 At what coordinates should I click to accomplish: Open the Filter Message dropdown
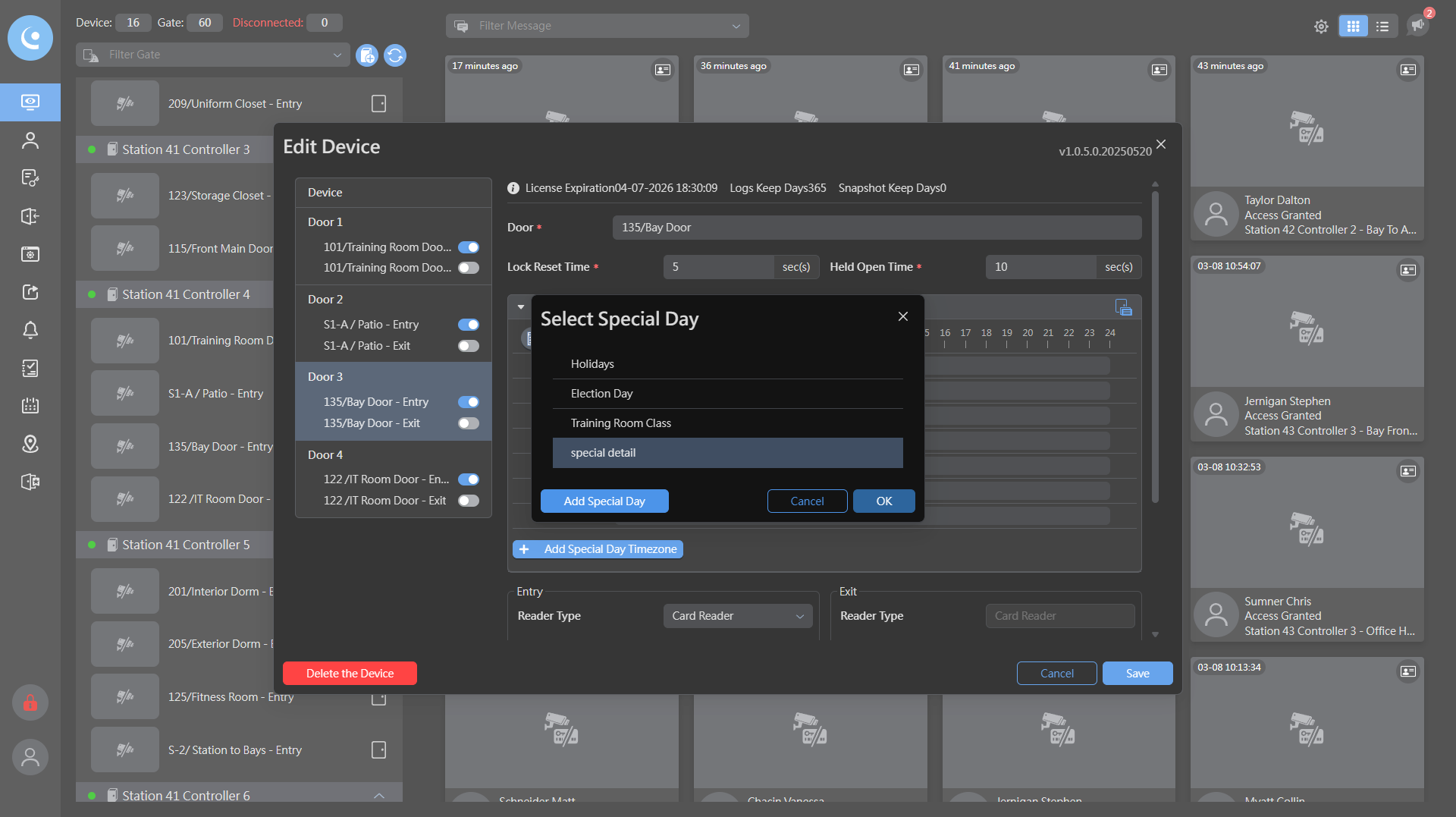598,26
